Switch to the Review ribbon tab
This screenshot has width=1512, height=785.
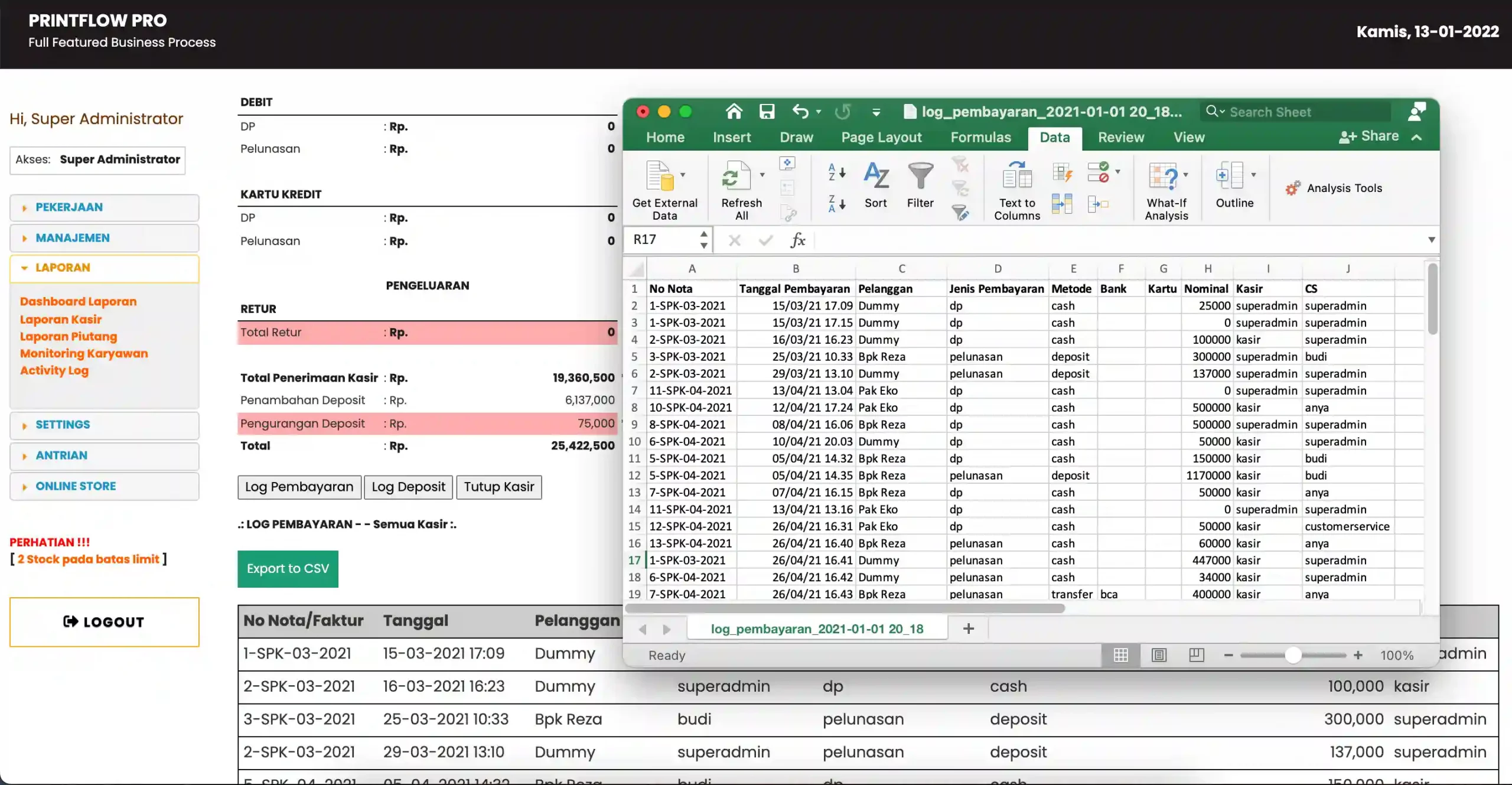(x=1120, y=137)
